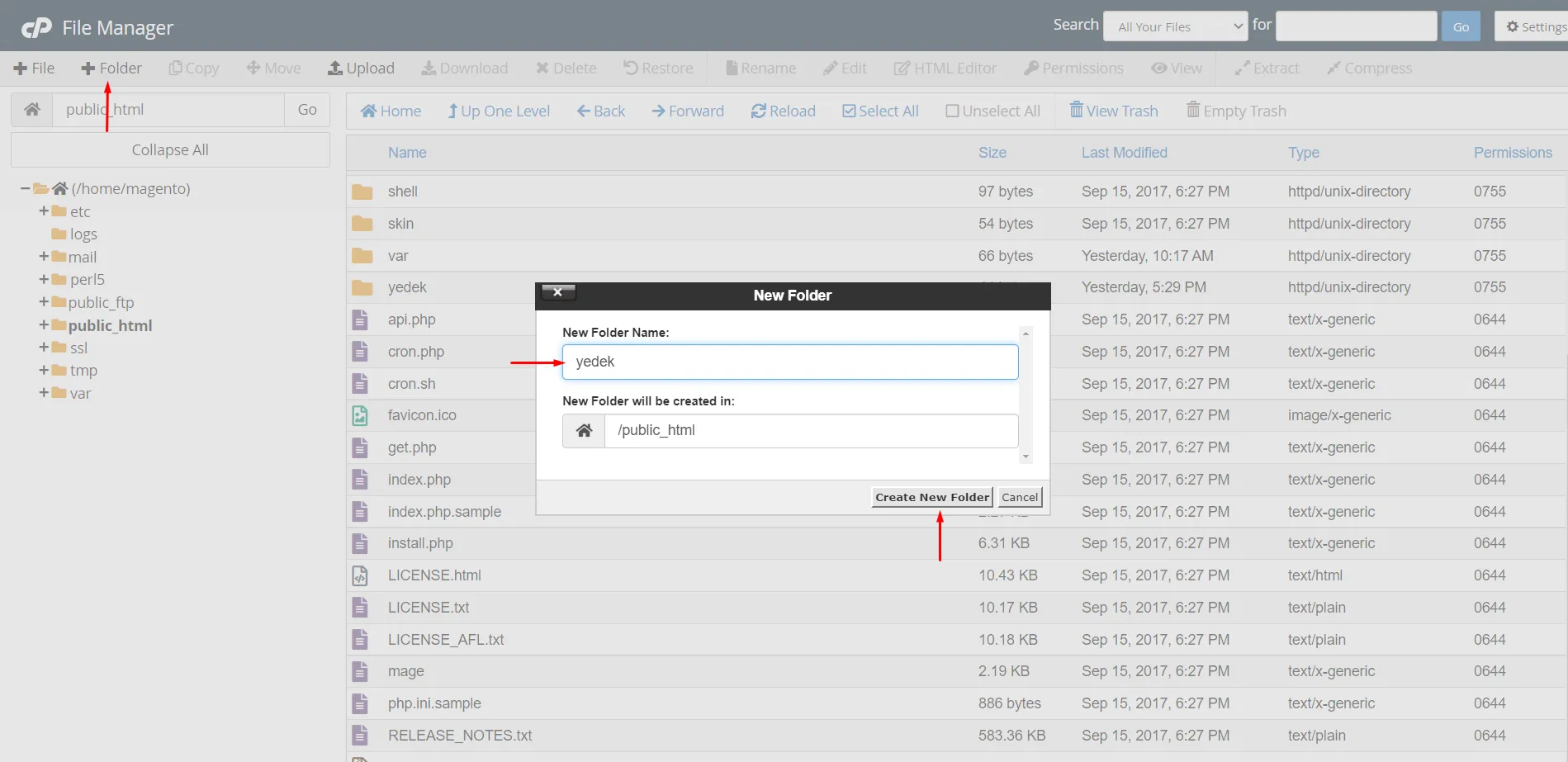The image size is (1568, 762).
Task: Navigate Back using the arrow icon
Action: coord(600,111)
